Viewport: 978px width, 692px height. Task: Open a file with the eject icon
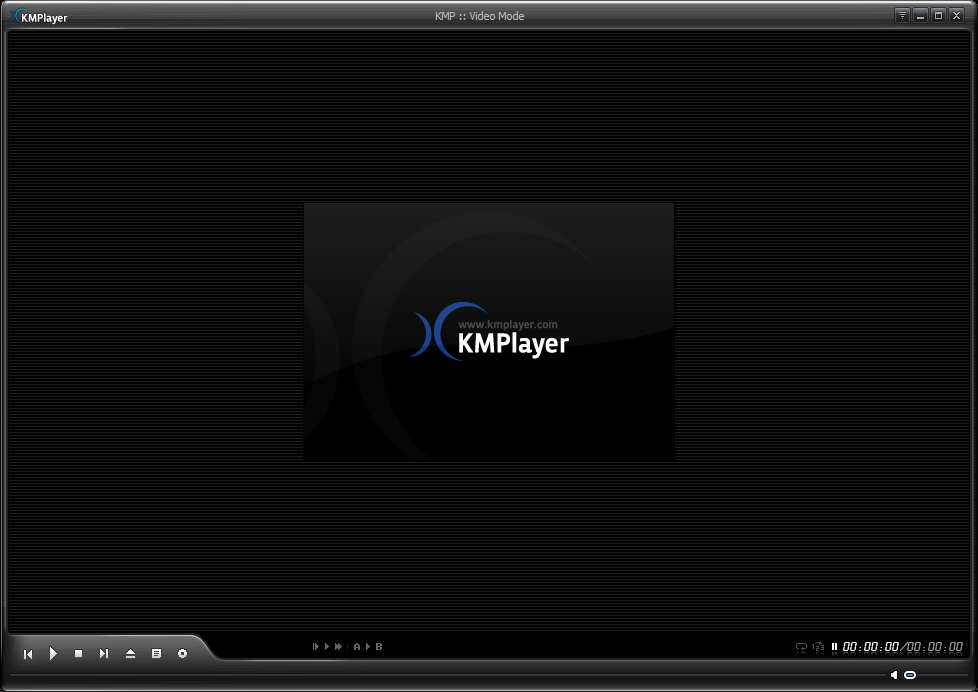(x=130, y=654)
